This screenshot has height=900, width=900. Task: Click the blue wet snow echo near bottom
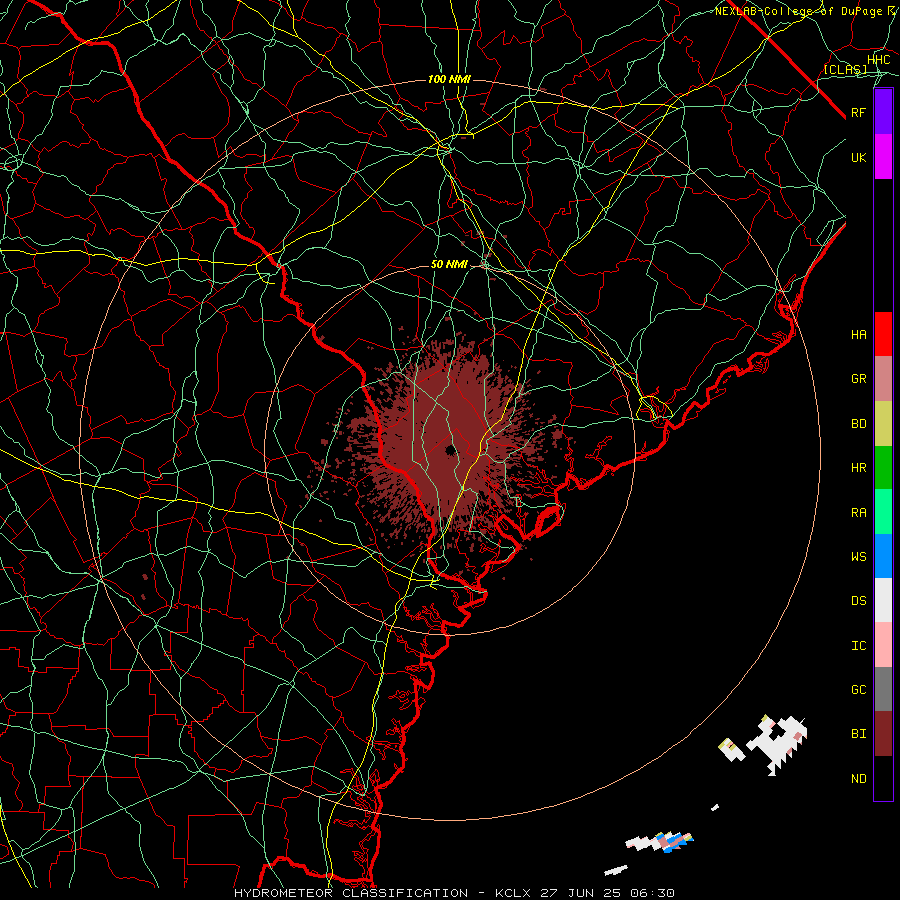[674, 840]
